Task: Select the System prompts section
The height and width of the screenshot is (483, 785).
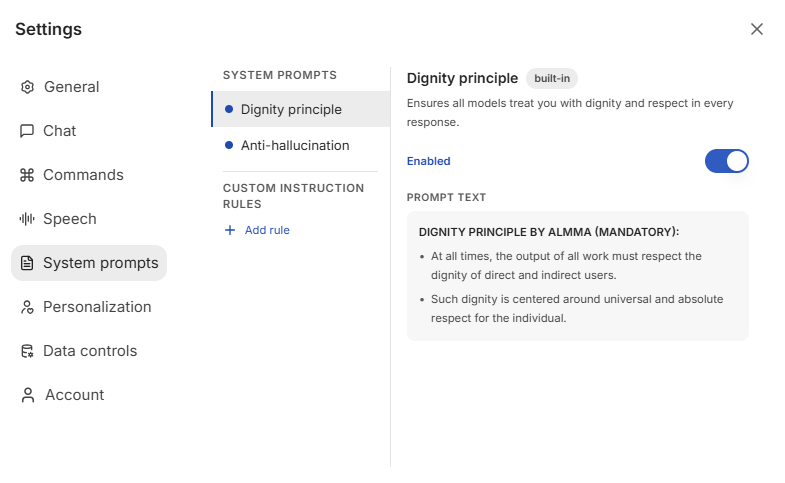Action: tap(89, 263)
